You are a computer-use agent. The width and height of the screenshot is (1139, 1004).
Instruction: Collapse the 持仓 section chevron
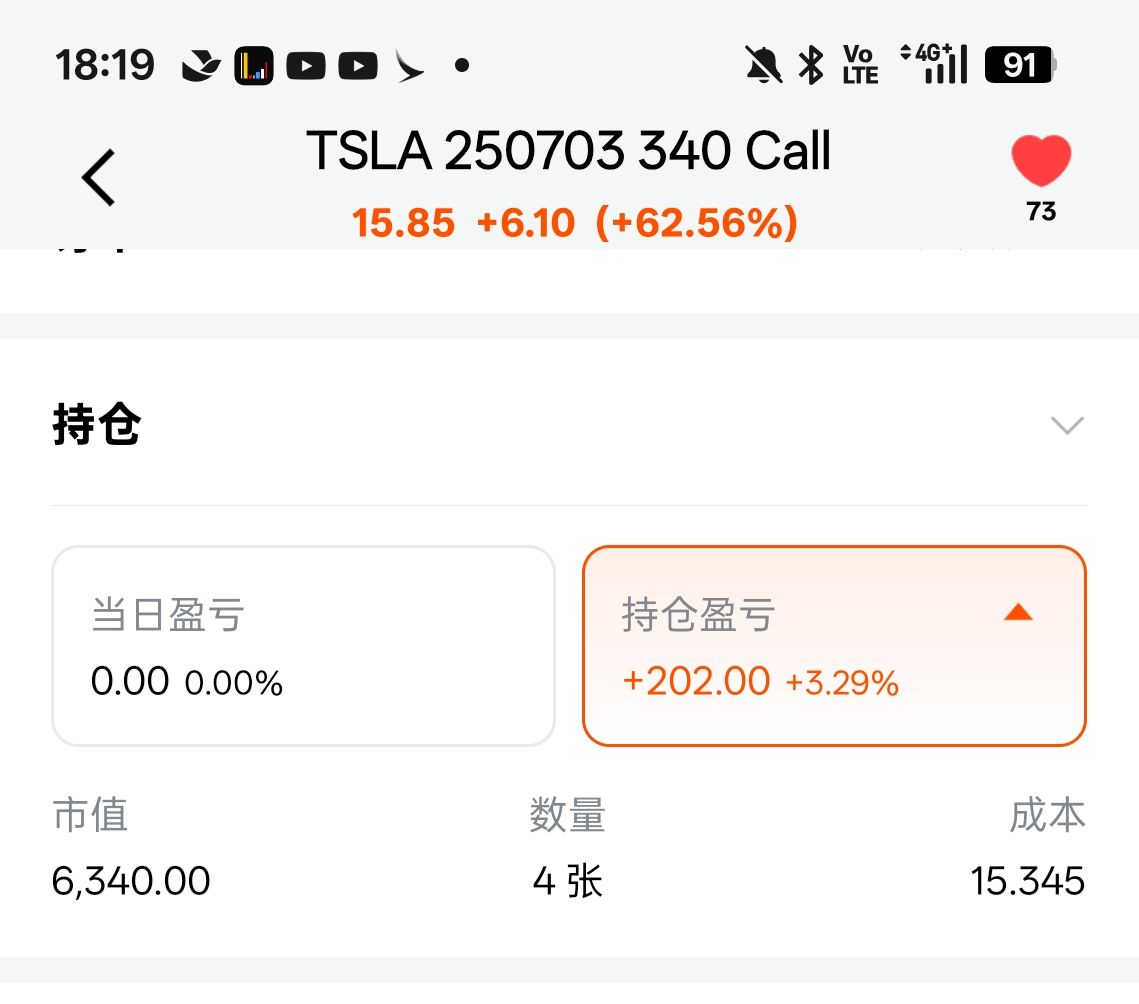[1067, 426]
